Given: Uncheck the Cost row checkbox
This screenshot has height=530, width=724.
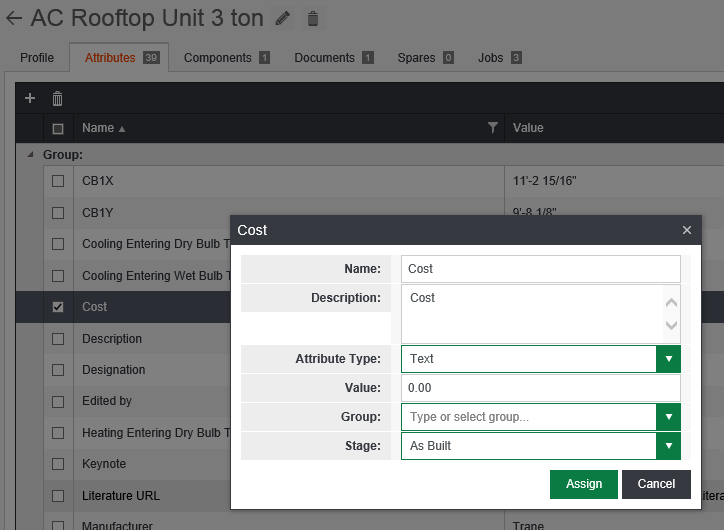Looking at the screenshot, I should [58, 307].
